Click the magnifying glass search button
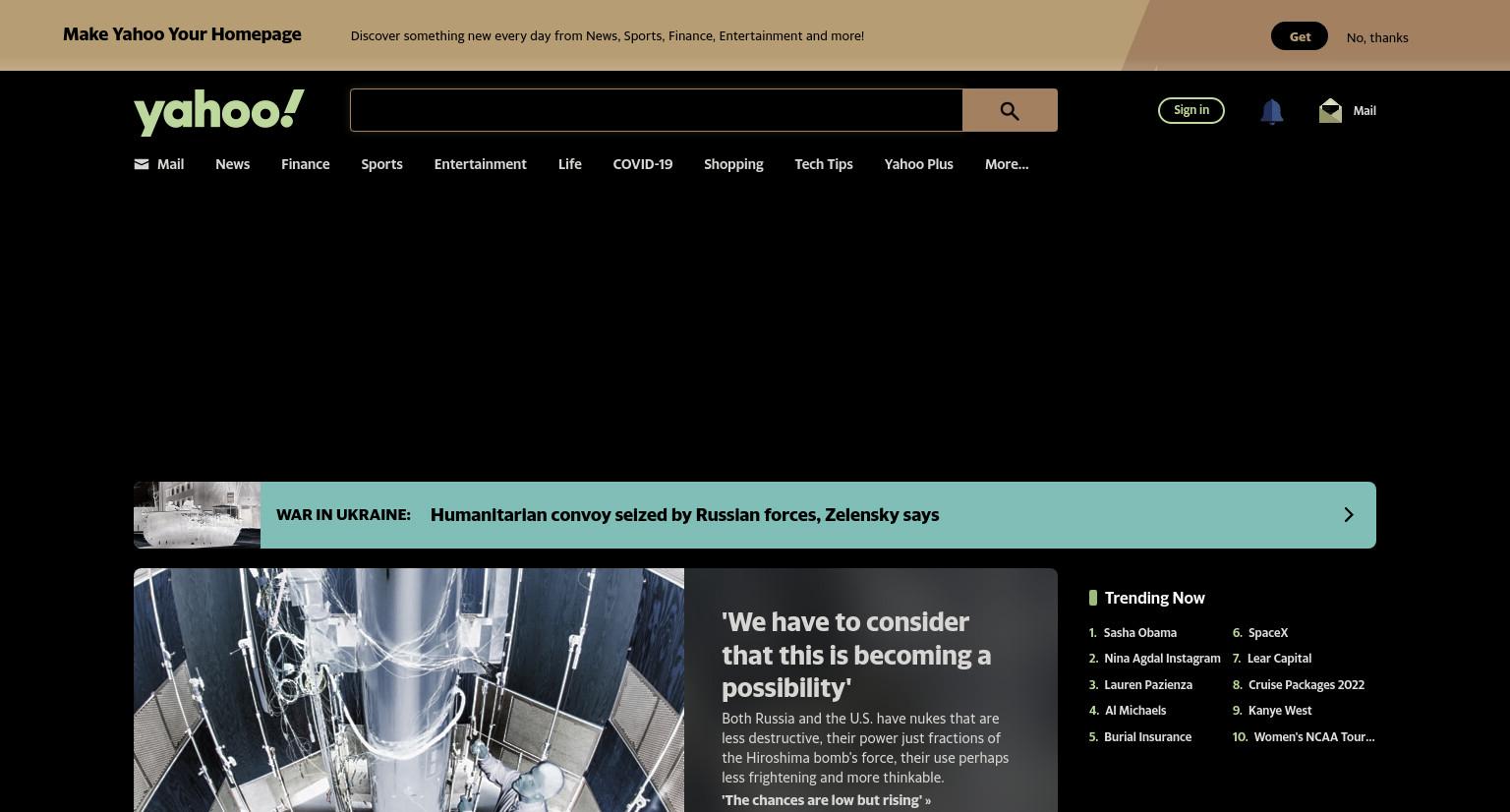This screenshot has width=1510, height=812. [x=1010, y=110]
